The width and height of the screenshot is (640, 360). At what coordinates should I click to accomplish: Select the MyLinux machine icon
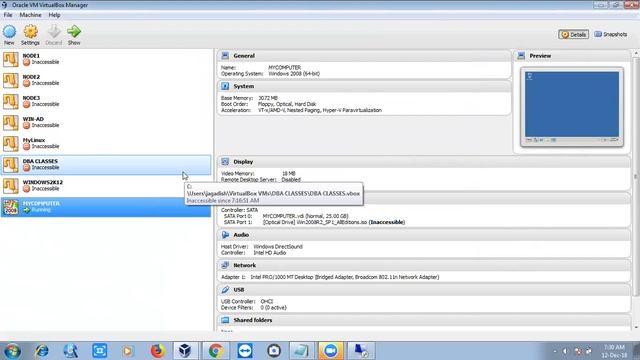tap(11, 144)
